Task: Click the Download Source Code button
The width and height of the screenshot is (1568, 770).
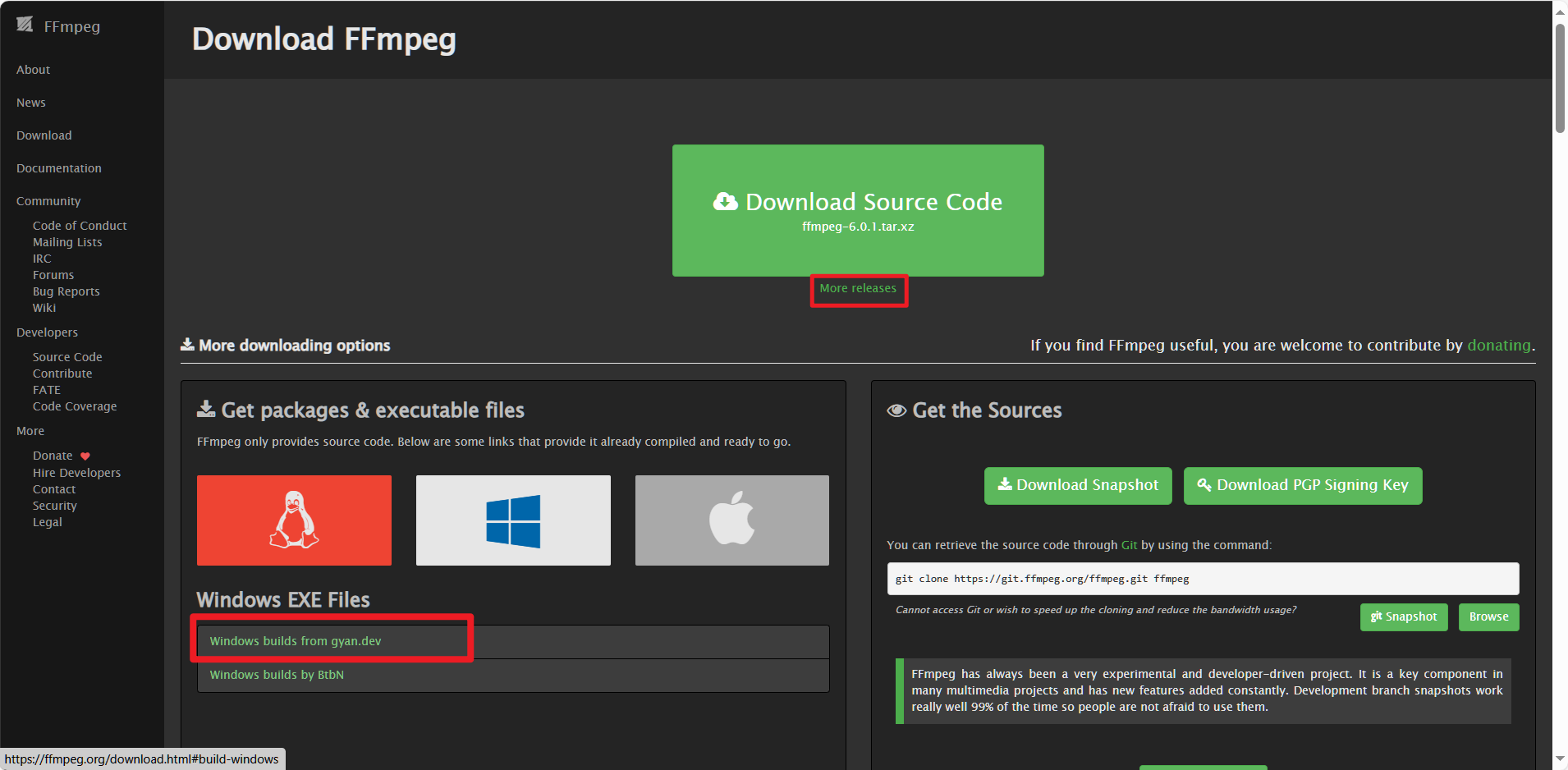Action: pyautogui.click(x=858, y=210)
